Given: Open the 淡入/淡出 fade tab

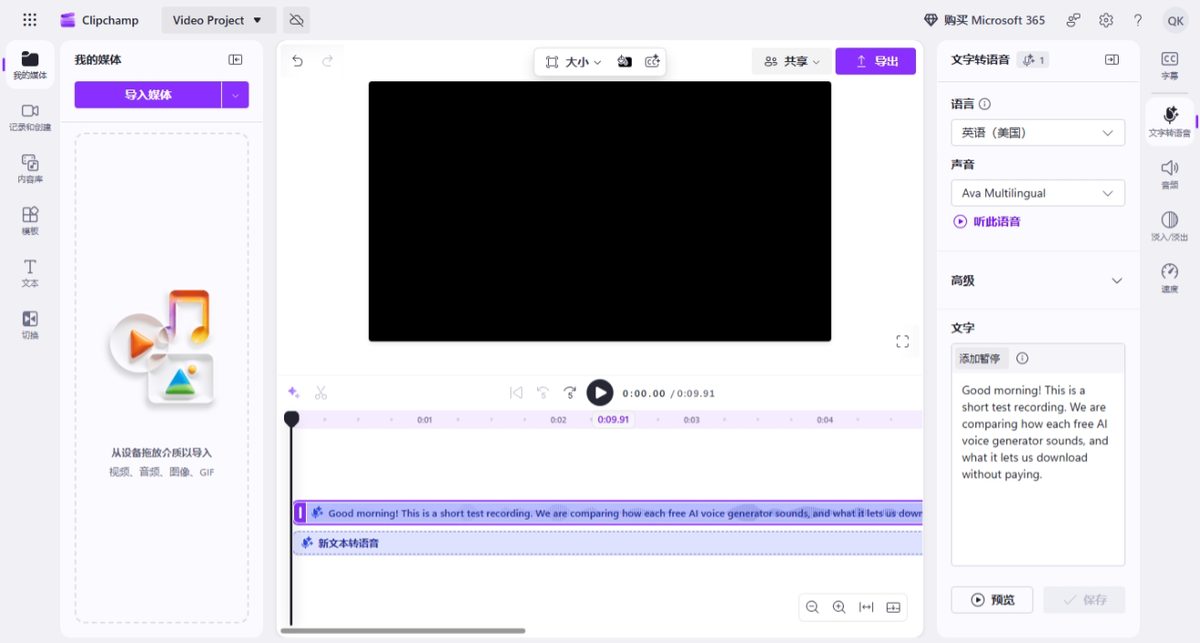Looking at the screenshot, I should [1170, 225].
